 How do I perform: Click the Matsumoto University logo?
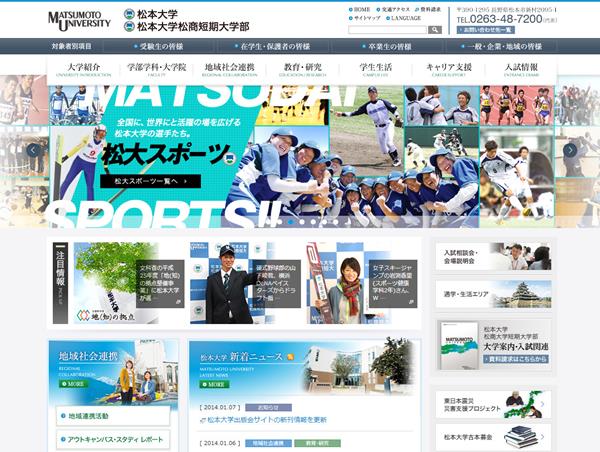click(79, 21)
